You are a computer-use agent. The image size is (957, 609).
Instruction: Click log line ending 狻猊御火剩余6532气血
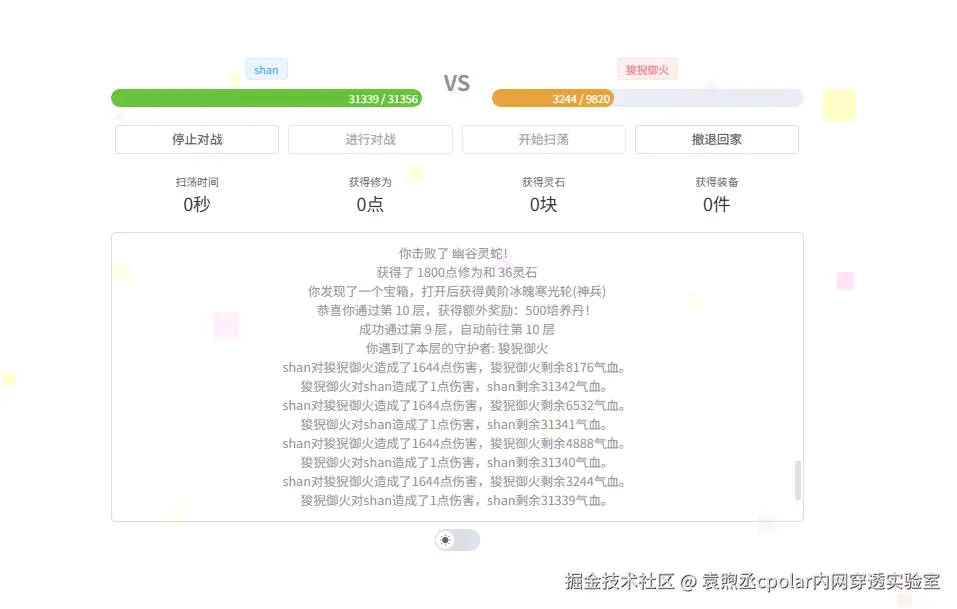click(453, 405)
